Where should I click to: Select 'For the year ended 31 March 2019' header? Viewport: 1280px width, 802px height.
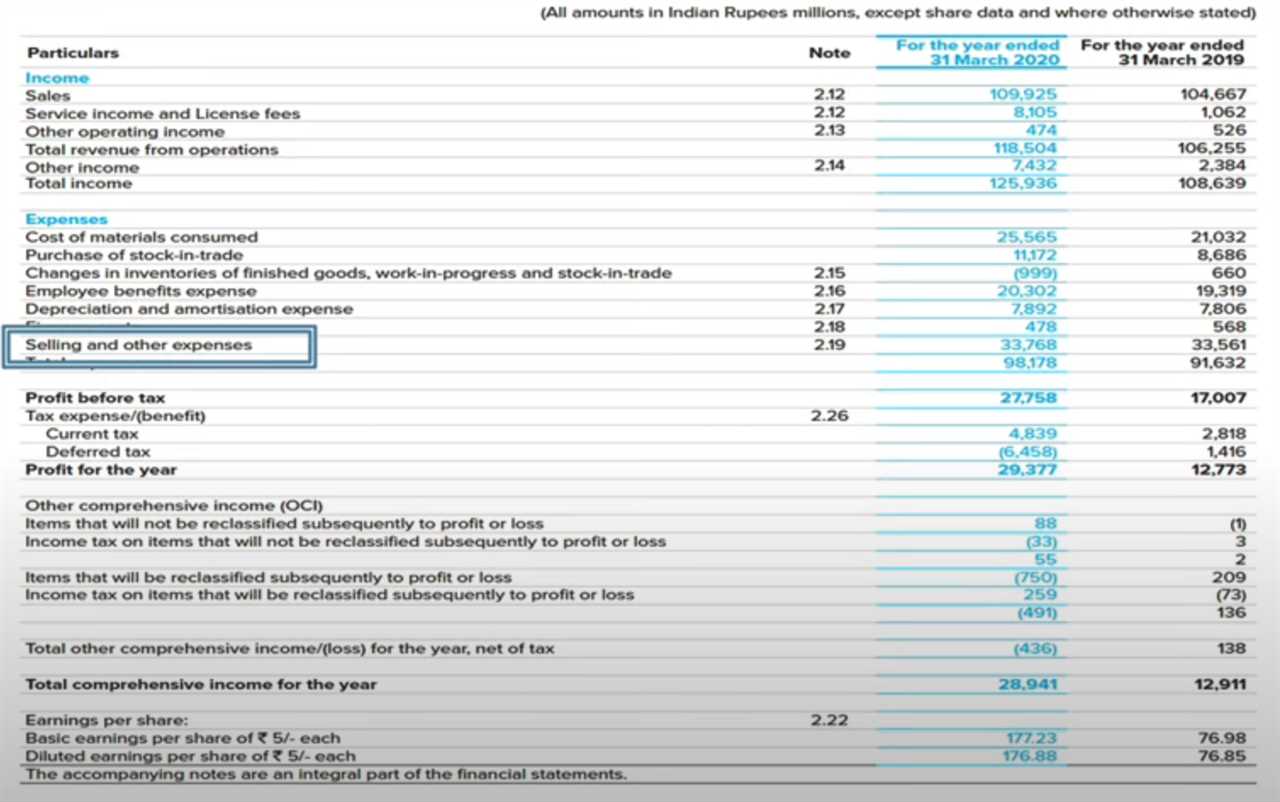[x=1162, y=52]
